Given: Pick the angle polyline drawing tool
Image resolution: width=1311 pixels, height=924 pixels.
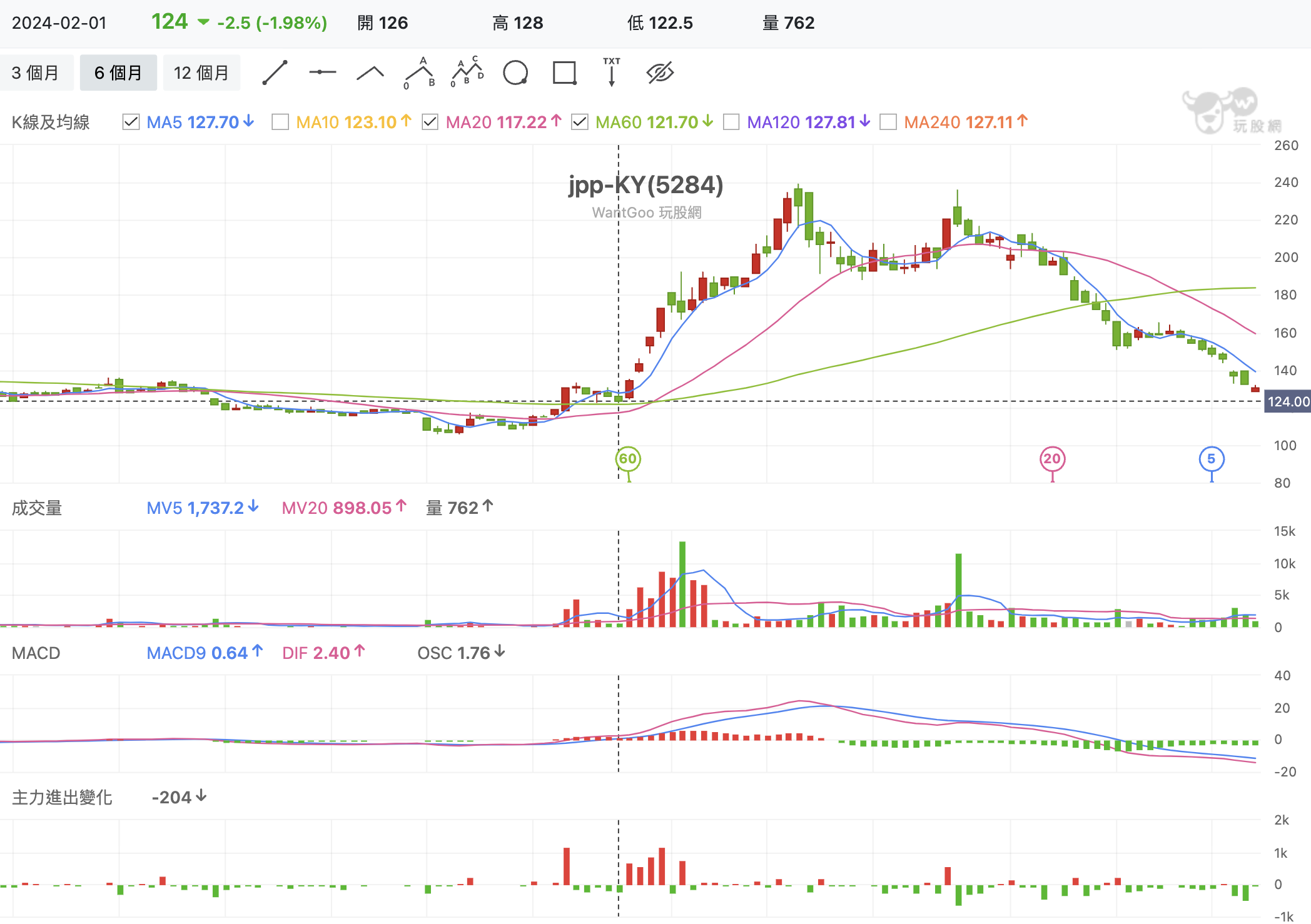Looking at the screenshot, I should (x=370, y=73).
